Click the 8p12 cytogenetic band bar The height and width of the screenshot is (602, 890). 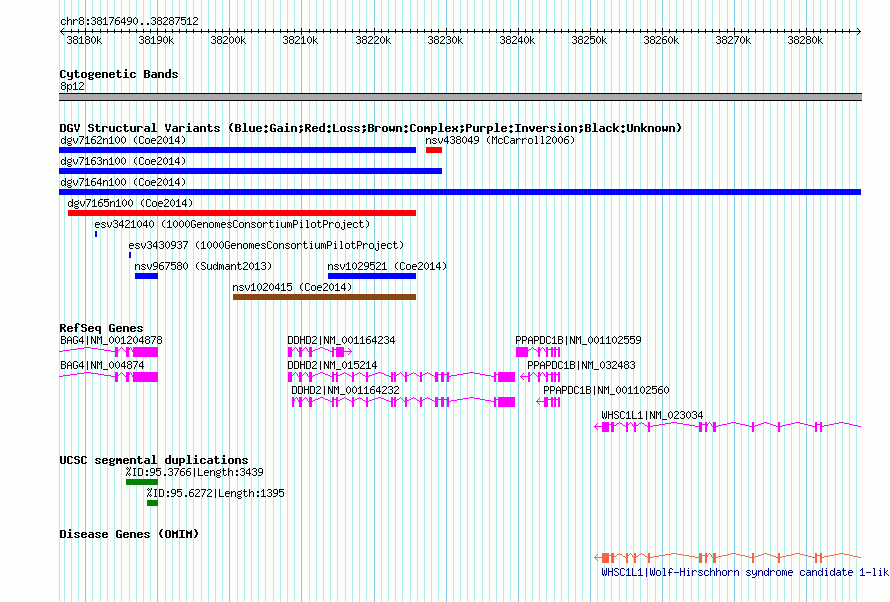[x=460, y=97]
